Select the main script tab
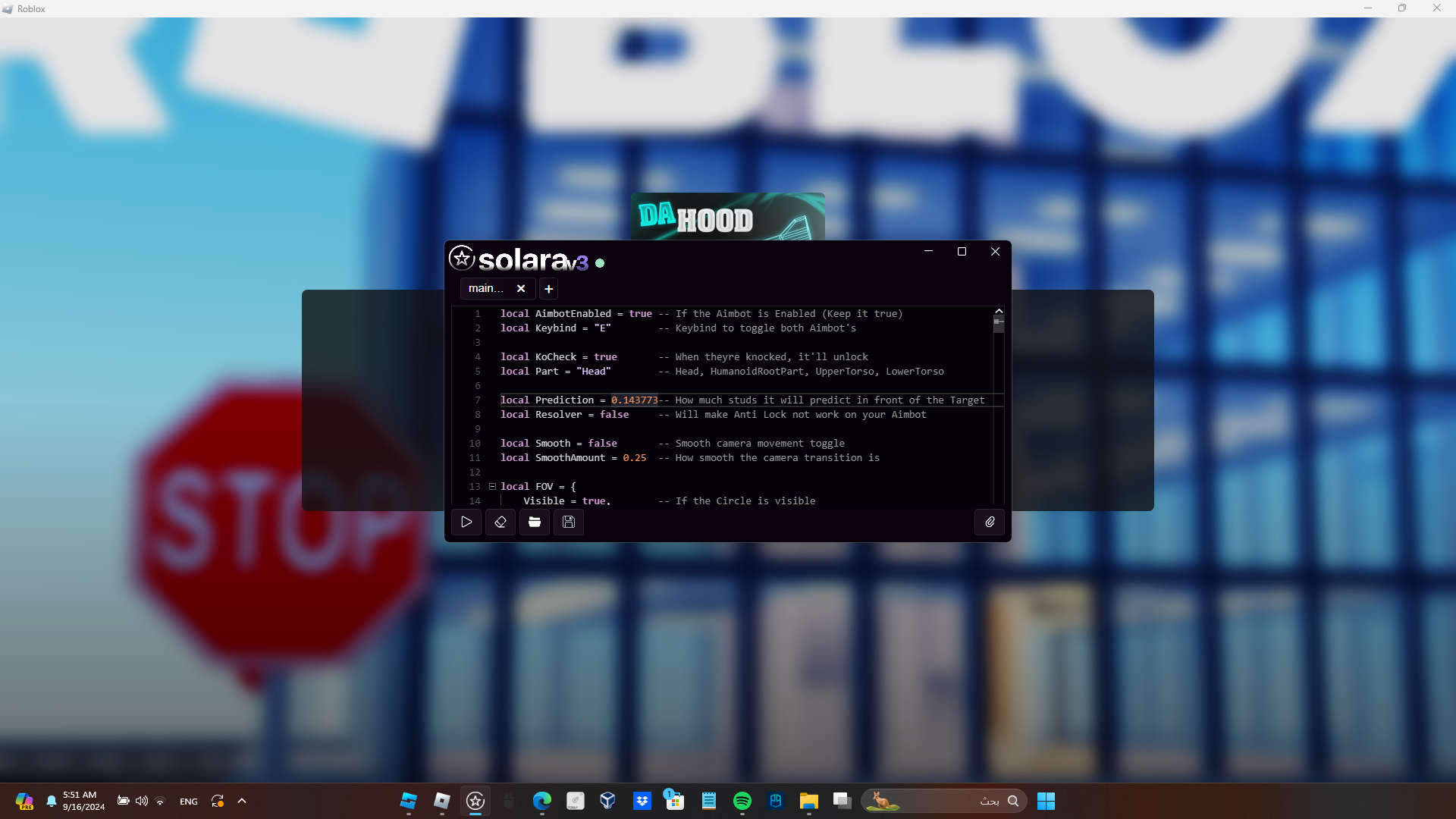 [x=486, y=288]
